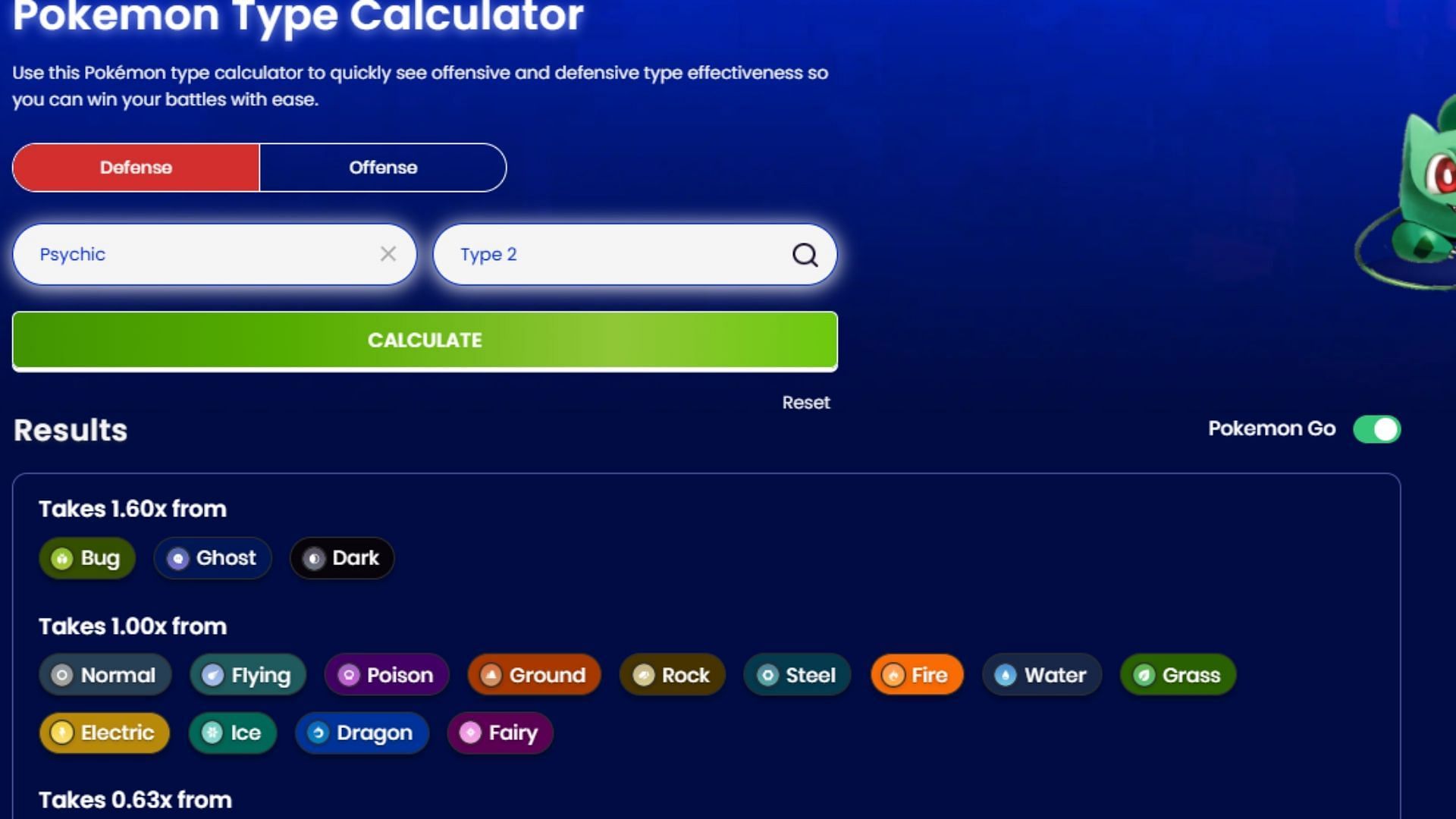Click the Reset link
1456x819 pixels.
pos(806,402)
